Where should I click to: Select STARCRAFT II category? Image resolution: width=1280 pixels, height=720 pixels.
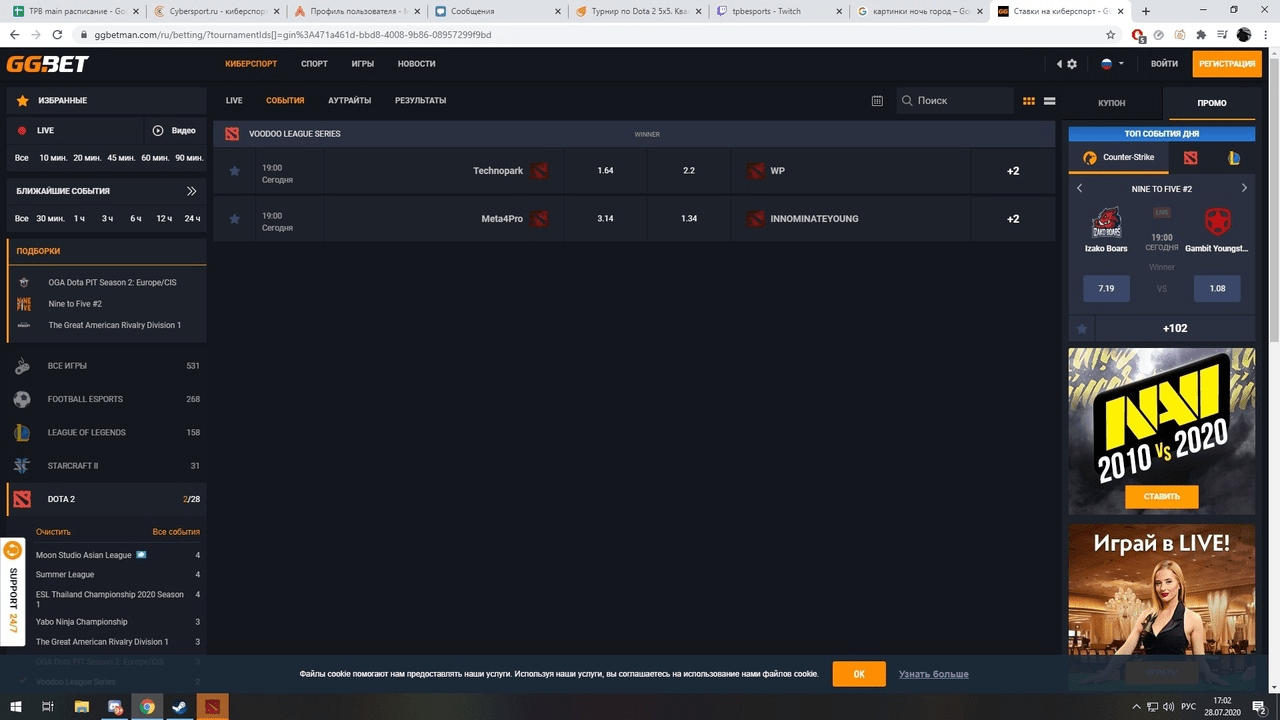pyautogui.click(x=106, y=466)
